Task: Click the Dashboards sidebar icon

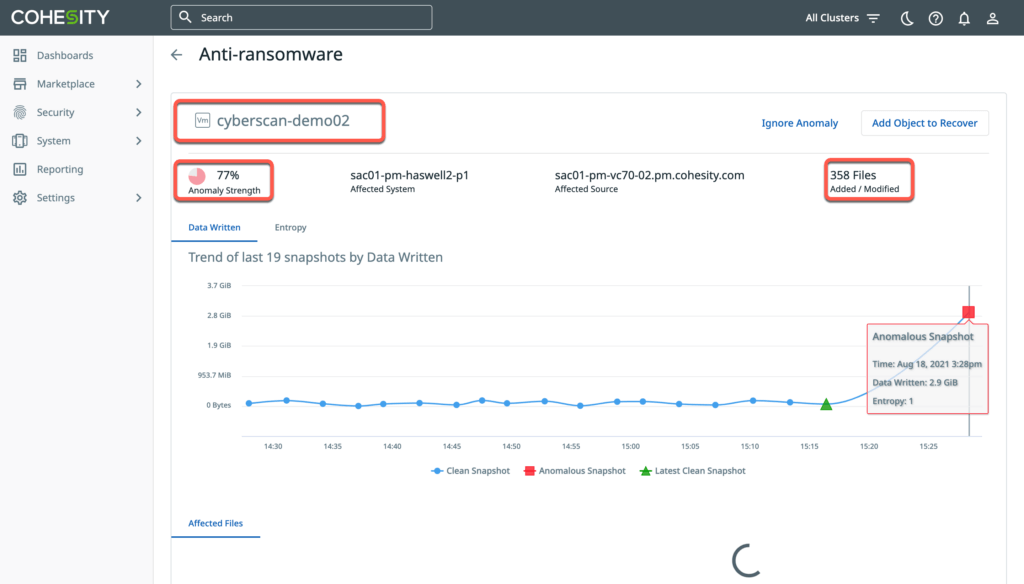Action: 20,56
